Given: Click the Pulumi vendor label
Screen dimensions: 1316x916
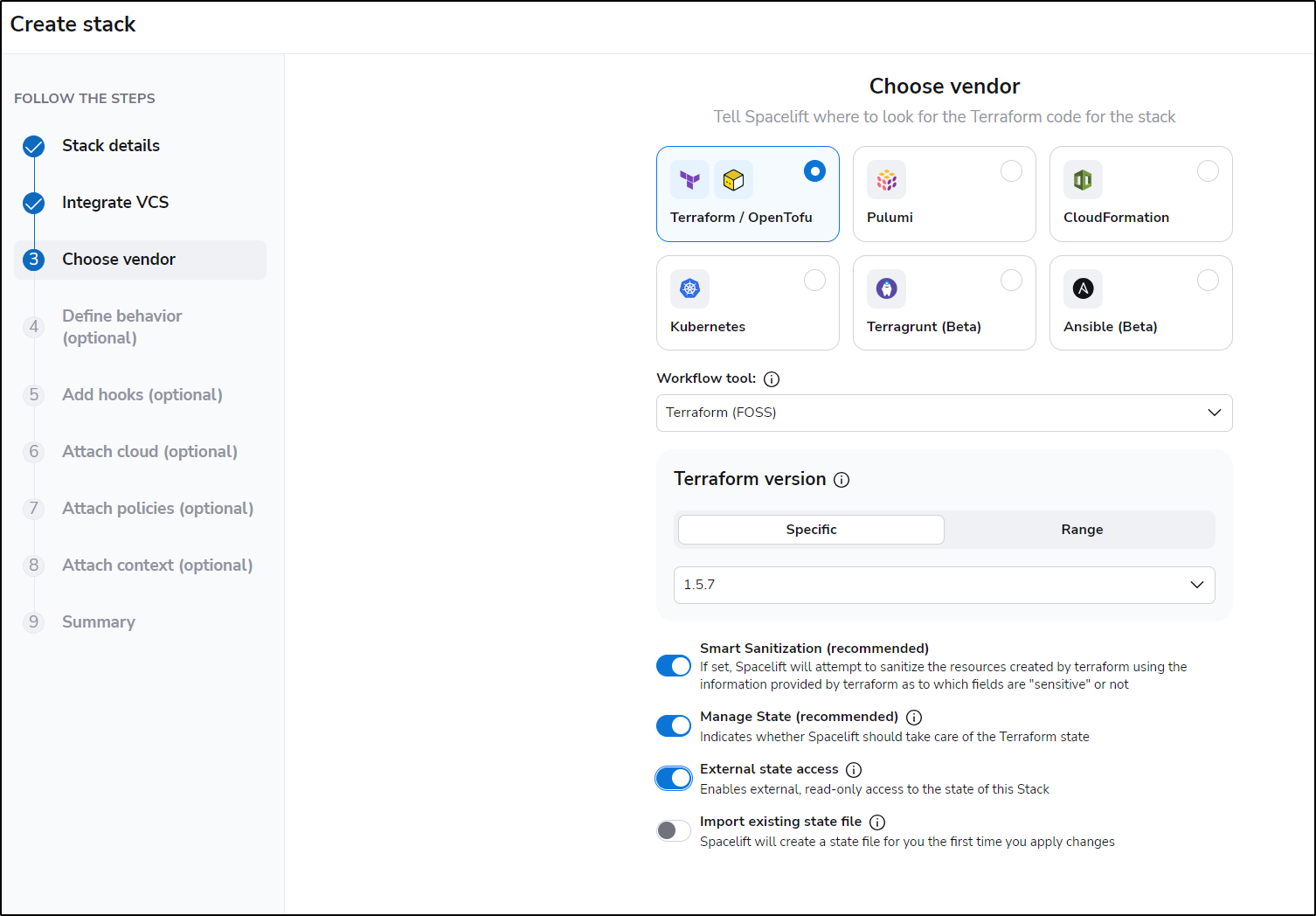Looking at the screenshot, I should (890, 218).
